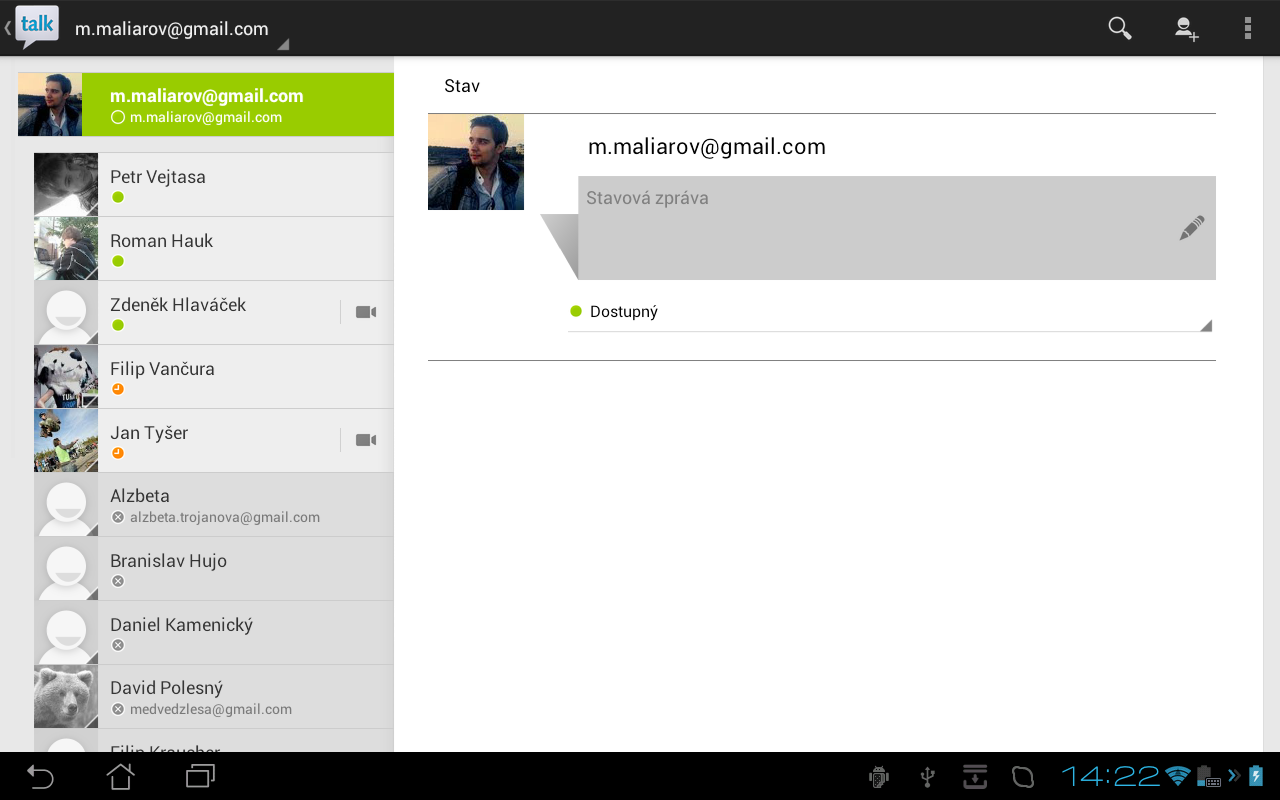Tap Filip Vančura's availability dot
This screenshot has height=800, width=1280.
point(118,388)
